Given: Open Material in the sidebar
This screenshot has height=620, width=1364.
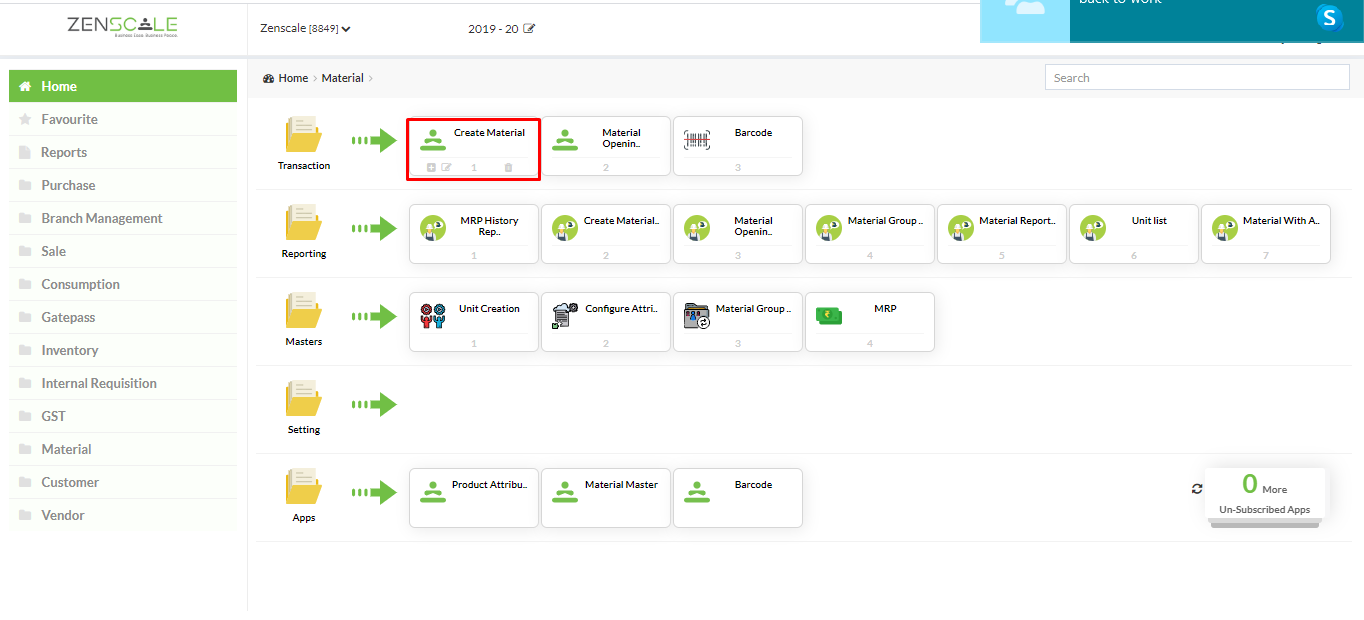Looking at the screenshot, I should [x=123, y=449].
